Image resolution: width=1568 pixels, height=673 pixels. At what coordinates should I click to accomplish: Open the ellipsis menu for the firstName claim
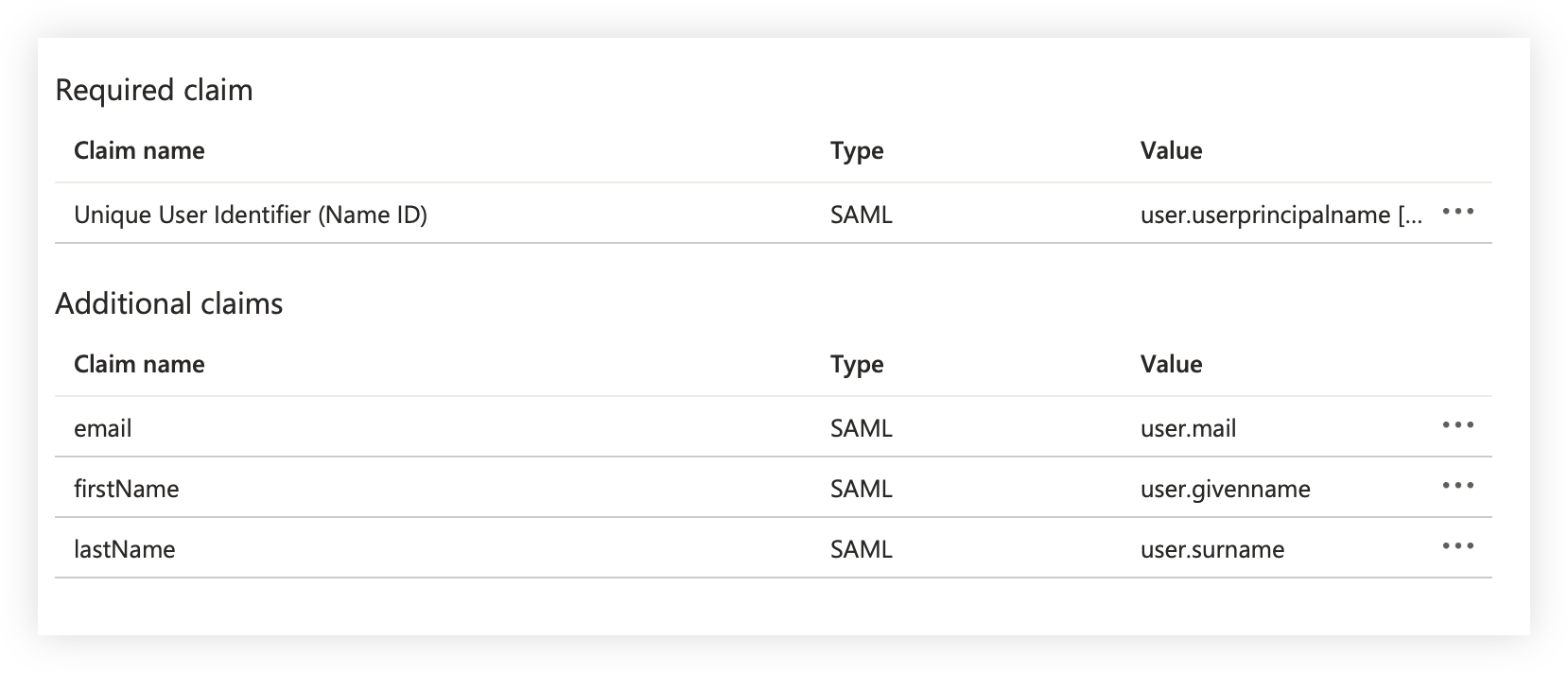pos(1457,486)
